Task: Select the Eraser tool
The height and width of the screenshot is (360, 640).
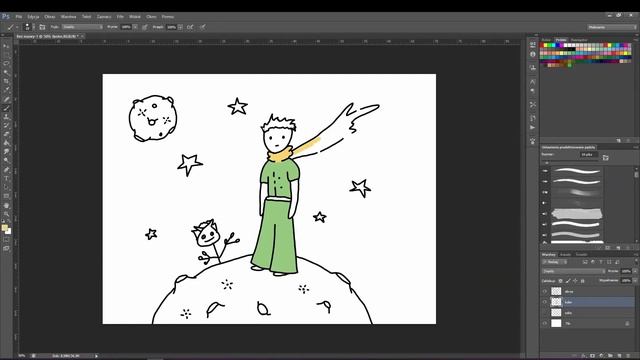Action: tap(6, 134)
